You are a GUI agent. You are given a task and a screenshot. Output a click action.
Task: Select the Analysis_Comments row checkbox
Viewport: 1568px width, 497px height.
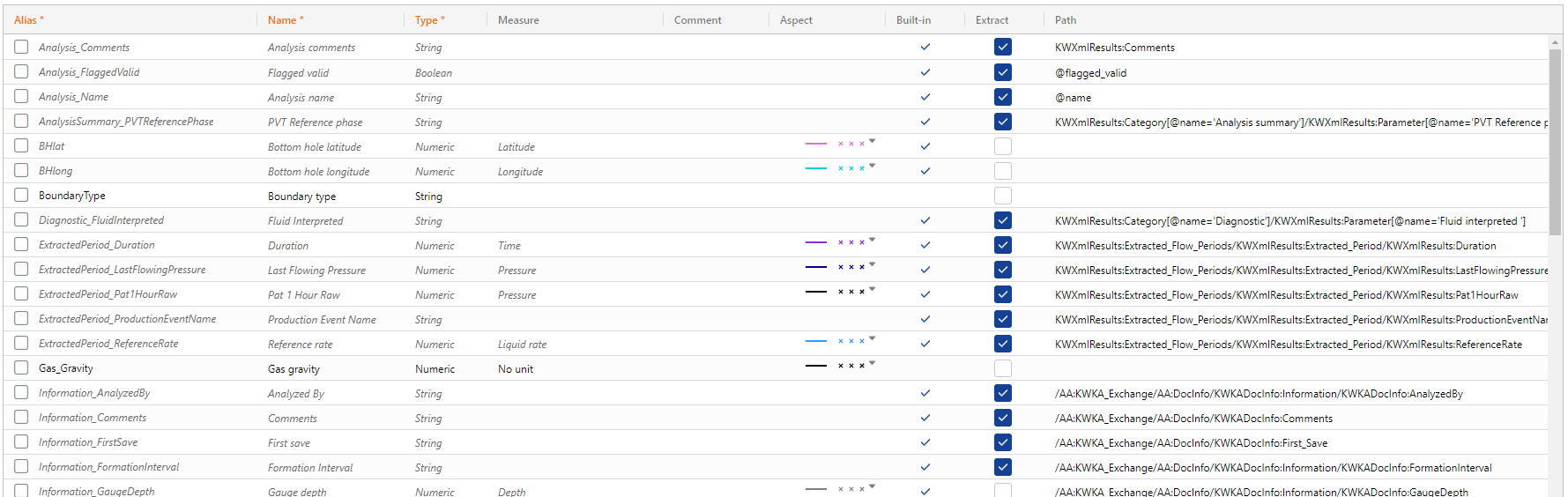click(21, 47)
